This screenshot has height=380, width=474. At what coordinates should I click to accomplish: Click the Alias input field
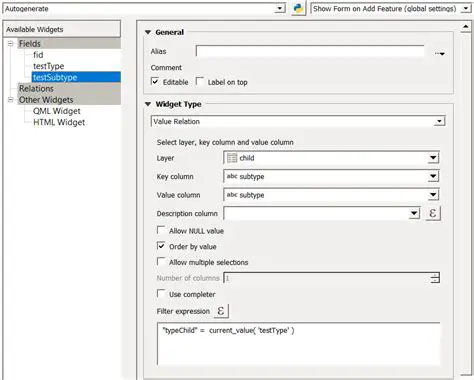point(310,51)
